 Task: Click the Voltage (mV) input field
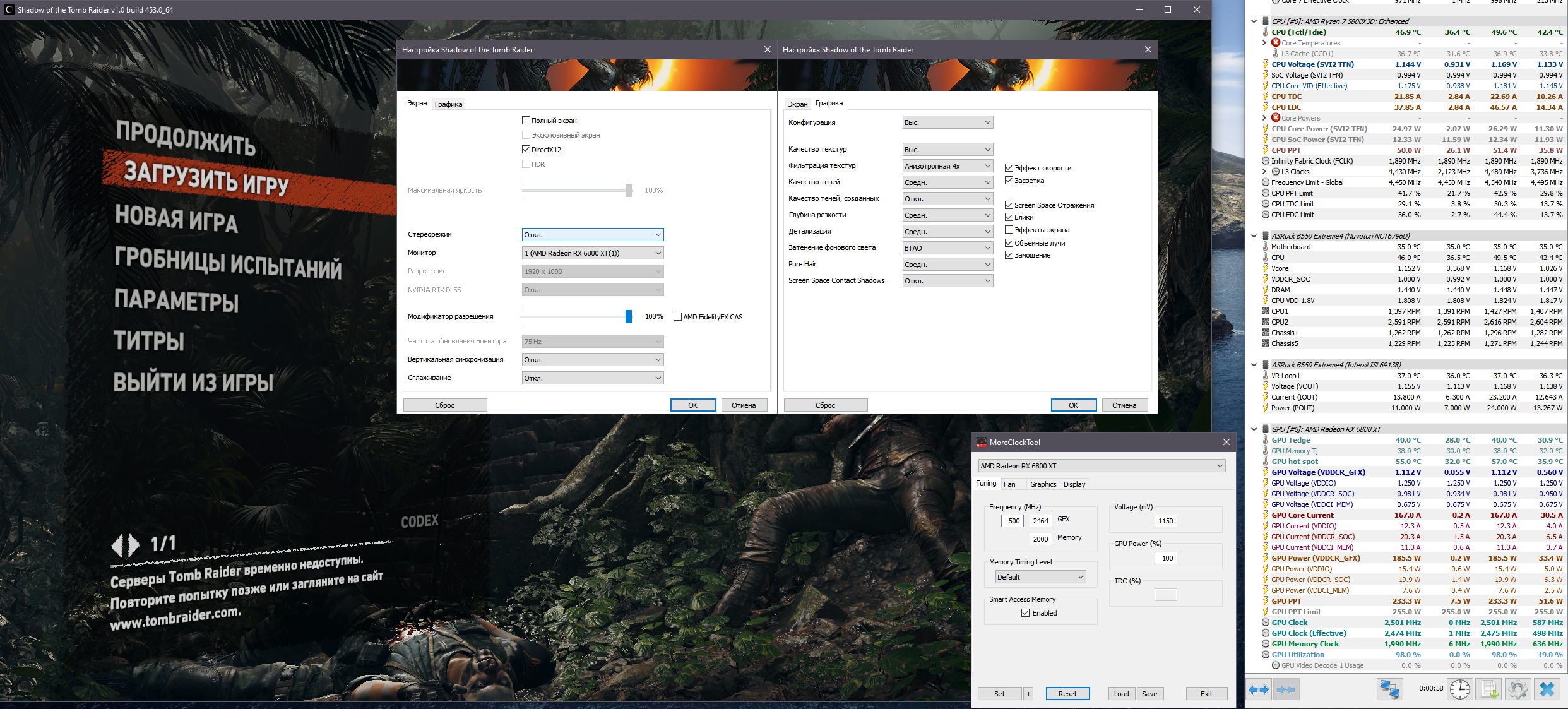(x=1165, y=521)
